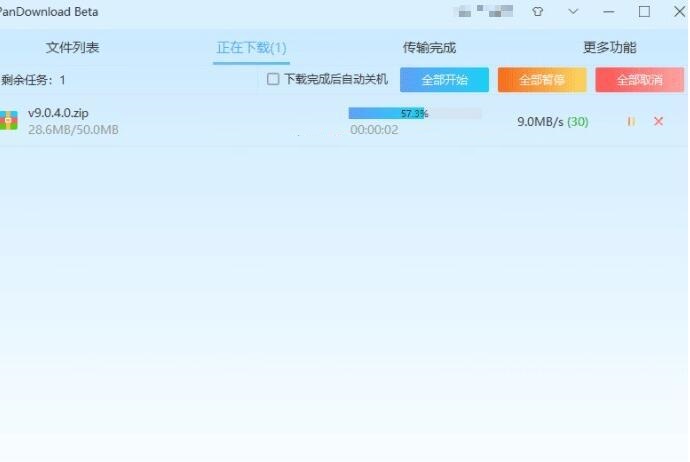The width and height of the screenshot is (690, 462).
Task: Click the 剩余任务: 1 label
Action: [x=33, y=80]
